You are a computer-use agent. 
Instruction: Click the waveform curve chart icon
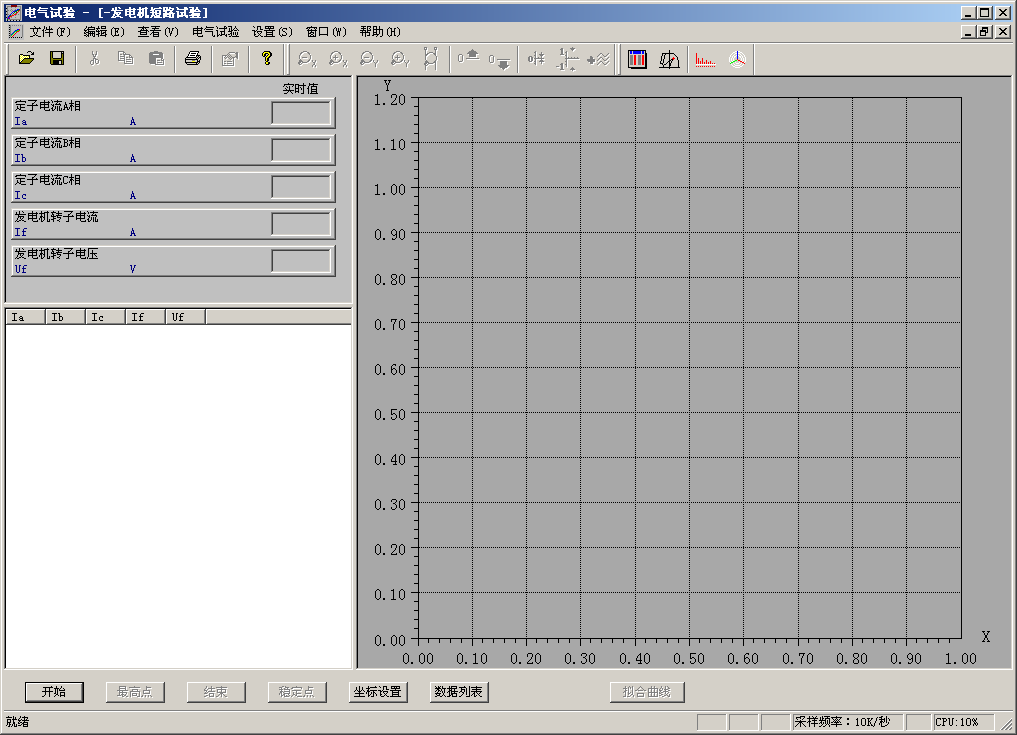tap(669, 59)
